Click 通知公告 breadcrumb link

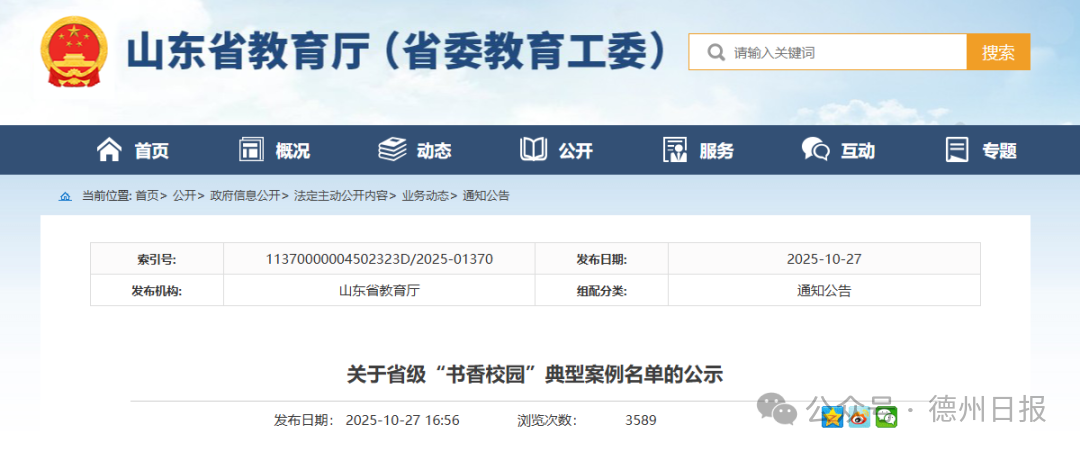(486, 196)
